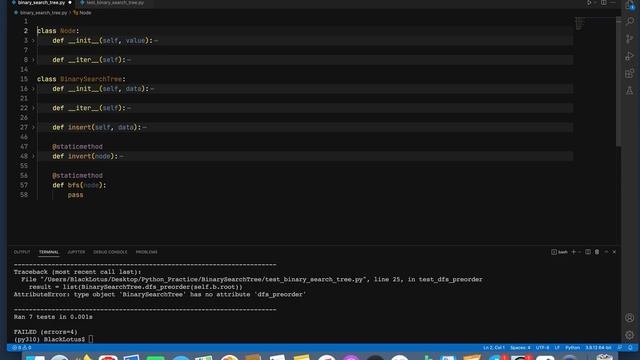Click 'Ran 7 tests in 0.001s' terminal line
The width and height of the screenshot is (640, 360).
(x=53, y=317)
